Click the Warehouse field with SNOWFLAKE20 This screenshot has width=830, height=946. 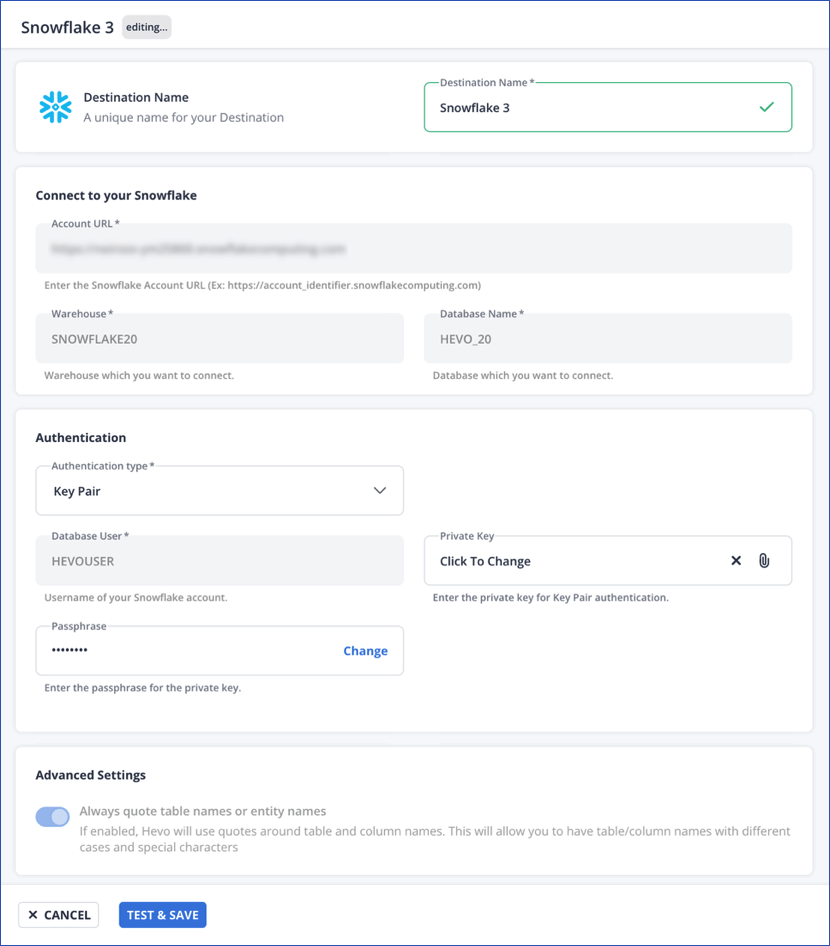click(220, 338)
